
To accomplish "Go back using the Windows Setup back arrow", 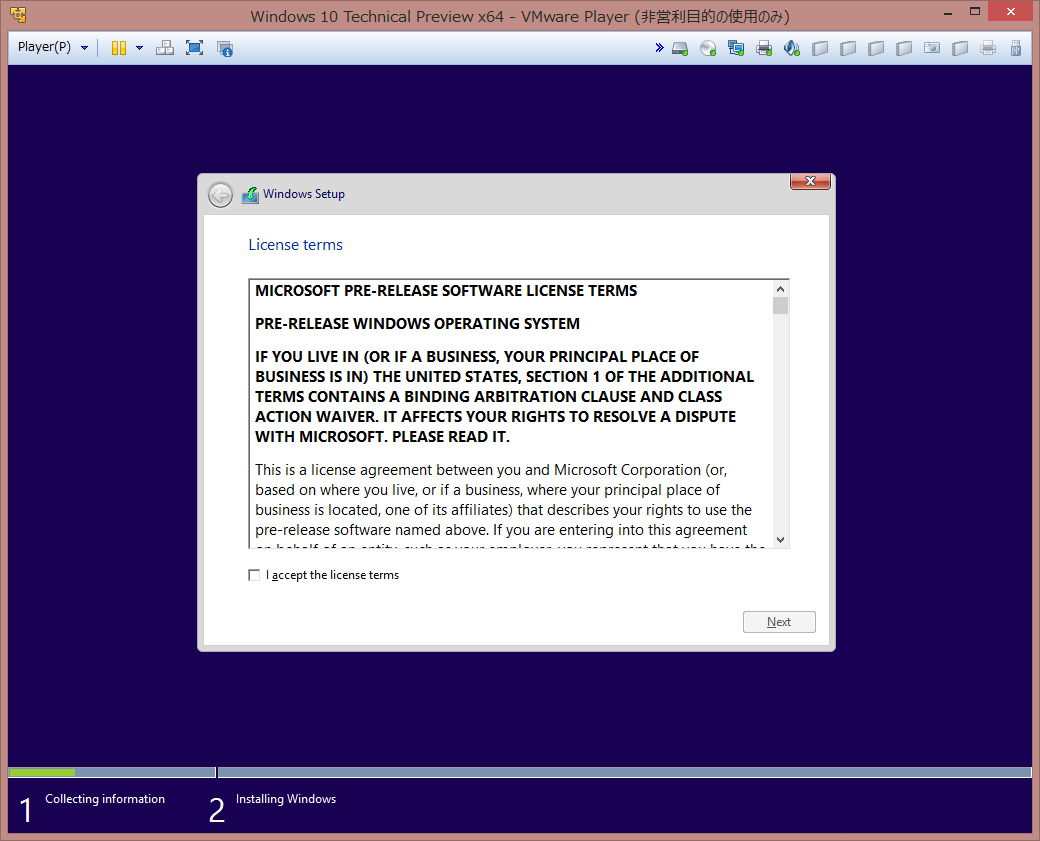I will (220, 195).
